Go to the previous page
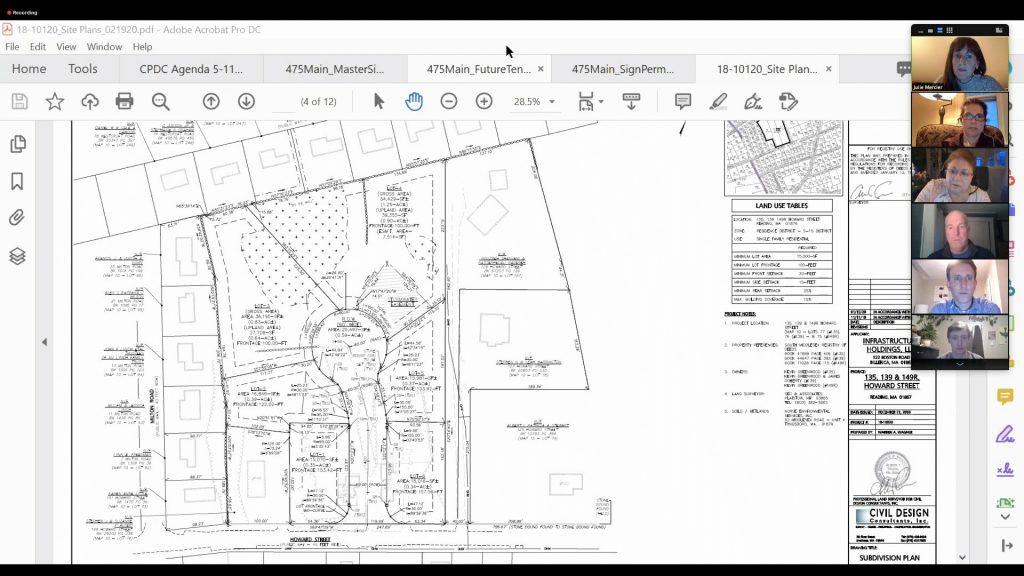The image size is (1024, 576). tap(211, 101)
